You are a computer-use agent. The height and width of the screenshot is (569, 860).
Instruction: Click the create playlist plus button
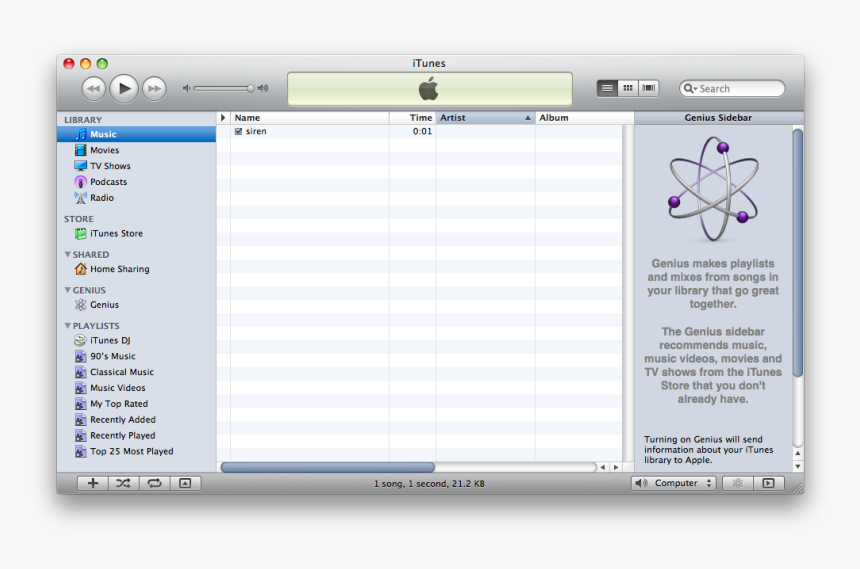pyautogui.click(x=93, y=483)
